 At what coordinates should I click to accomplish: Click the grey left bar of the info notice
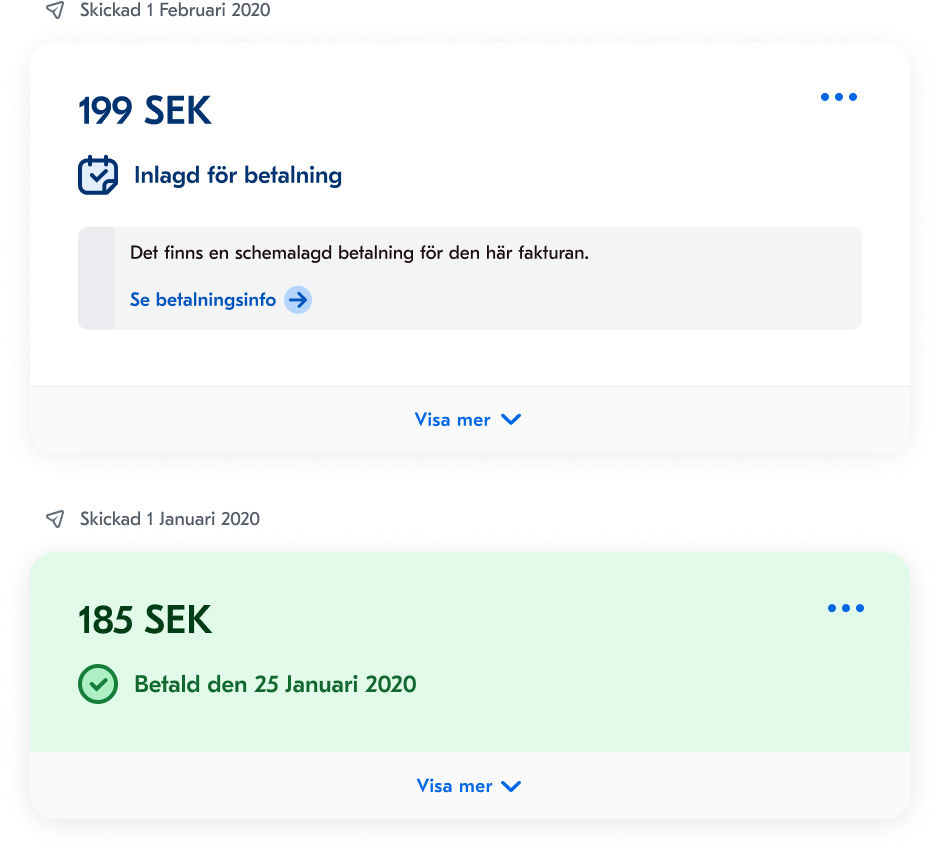(96, 278)
